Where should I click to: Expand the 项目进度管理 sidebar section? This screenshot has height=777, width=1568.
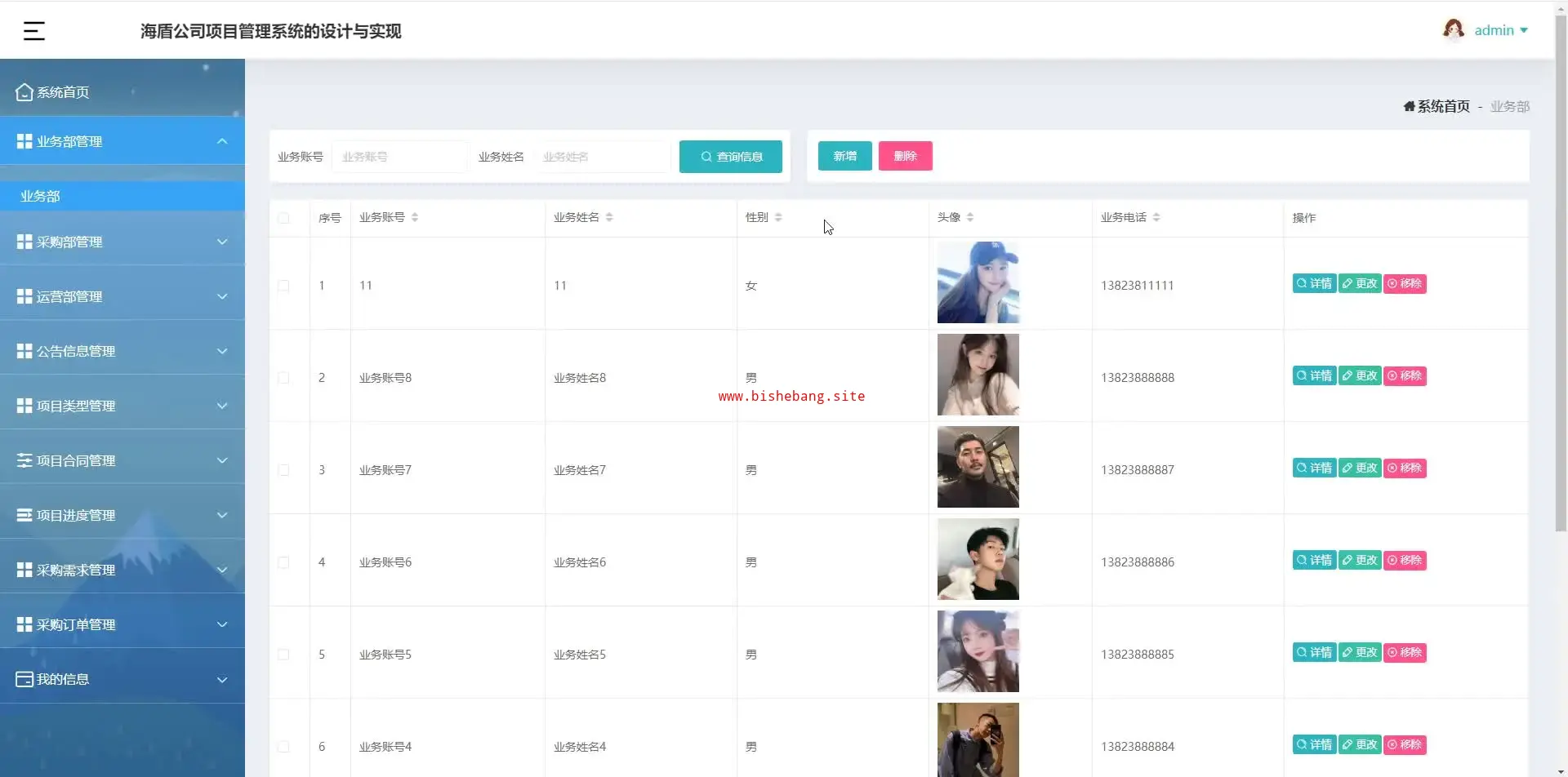pos(122,515)
